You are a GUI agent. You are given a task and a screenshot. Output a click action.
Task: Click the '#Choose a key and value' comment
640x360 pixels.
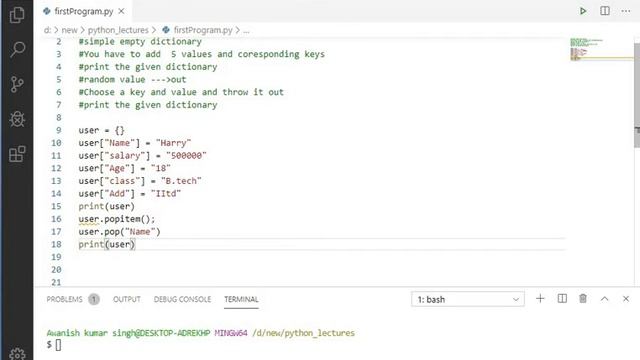(181, 92)
